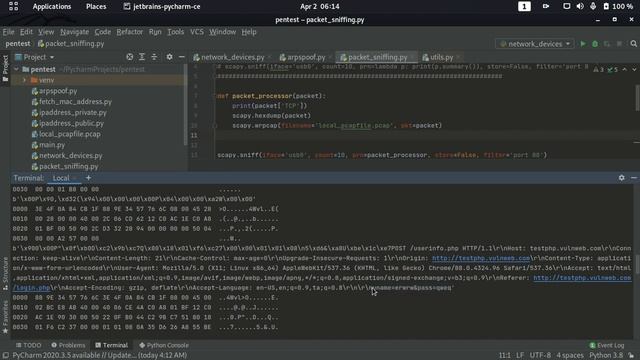Collapse the pentest root folder

pos(16,69)
